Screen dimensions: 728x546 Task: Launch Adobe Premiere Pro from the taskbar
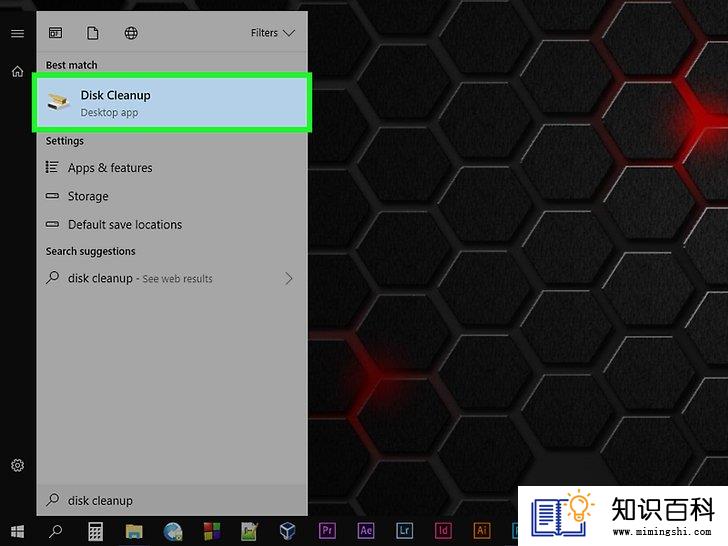[327, 530]
